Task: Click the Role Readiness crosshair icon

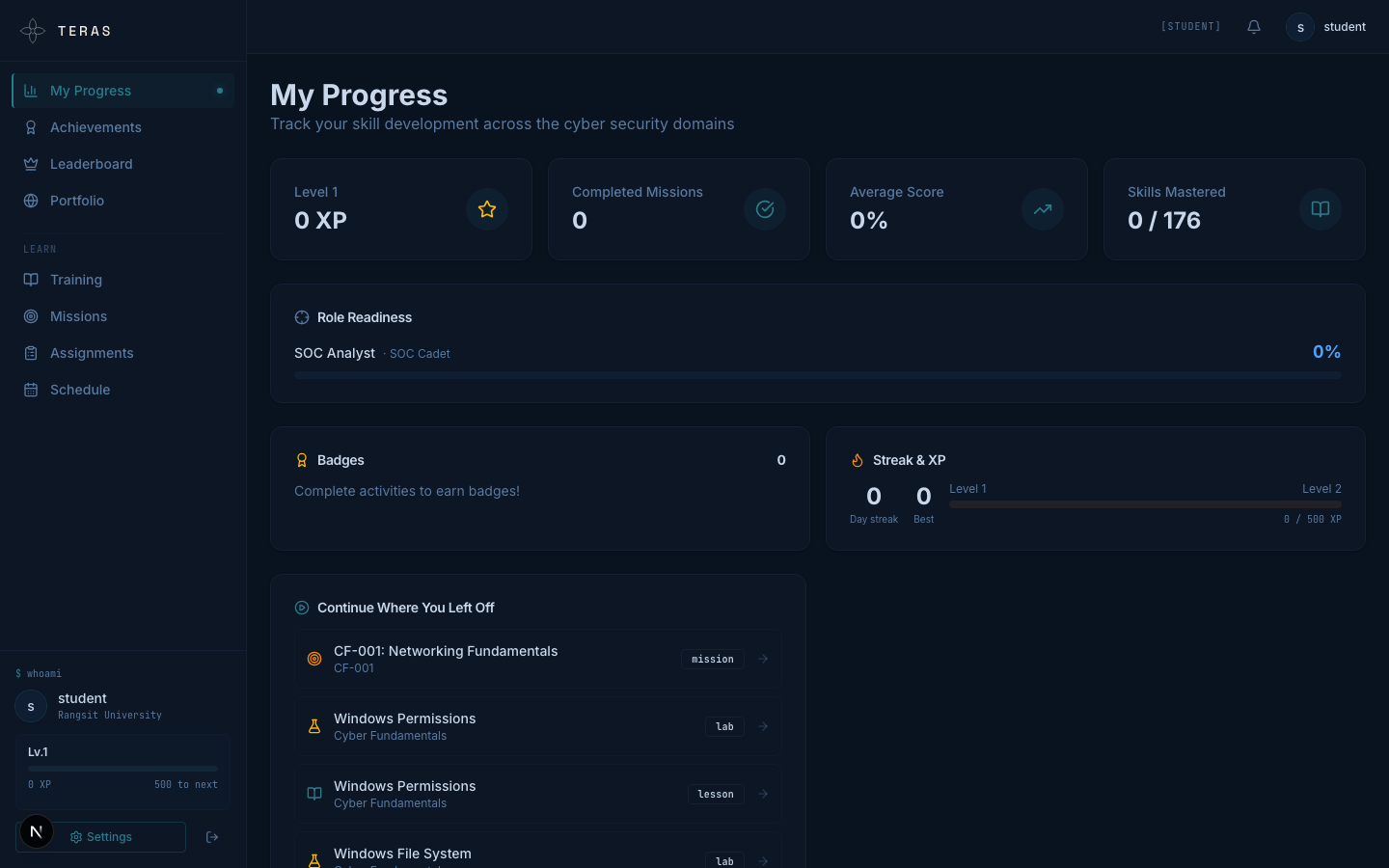Action: pyautogui.click(x=302, y=317)
